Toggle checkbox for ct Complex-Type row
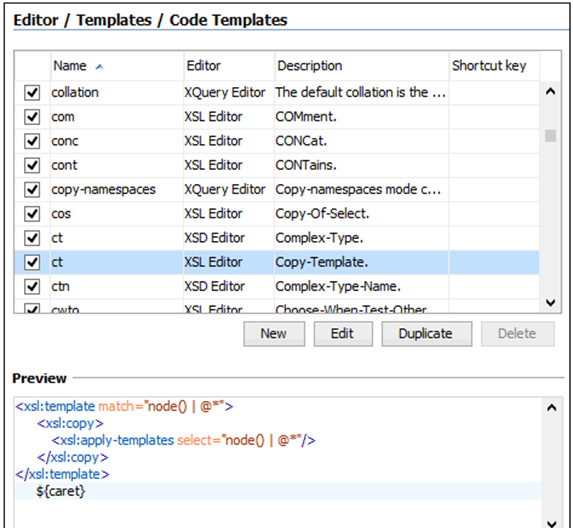Viewport: 573px width, 528px height. coord(32,238)
